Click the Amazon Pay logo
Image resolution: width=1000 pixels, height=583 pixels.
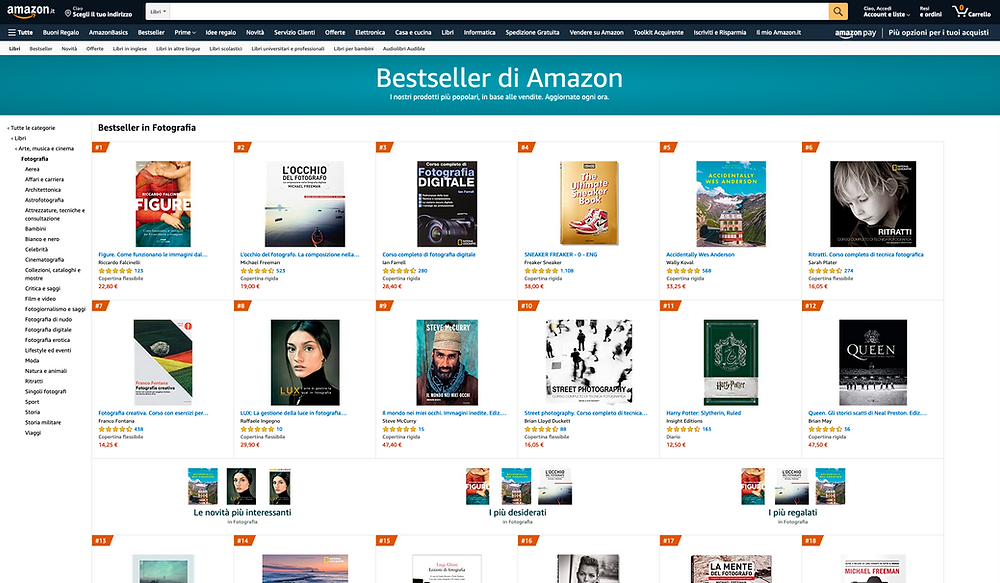[x=855, y=33]
